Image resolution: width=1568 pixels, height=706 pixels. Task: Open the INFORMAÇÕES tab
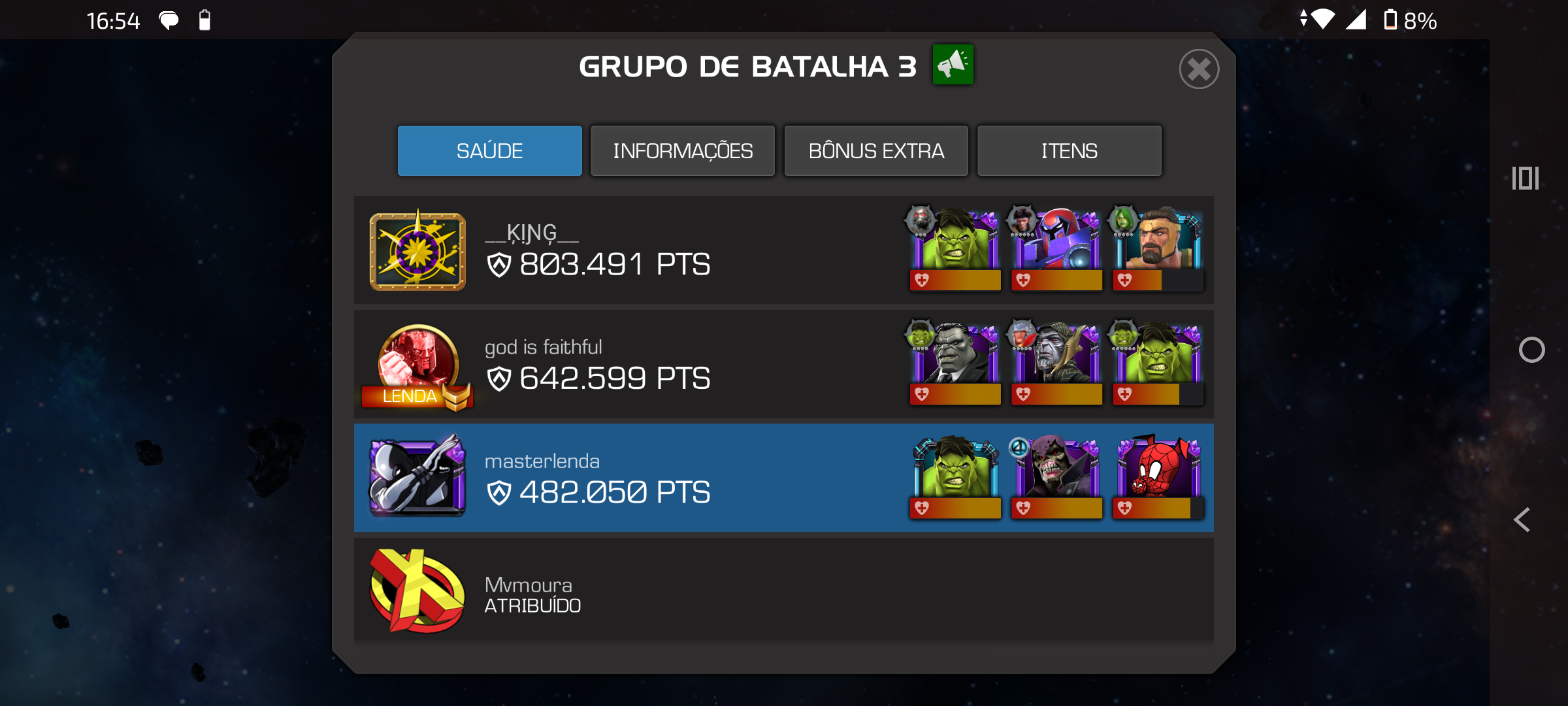click(683, 151)
